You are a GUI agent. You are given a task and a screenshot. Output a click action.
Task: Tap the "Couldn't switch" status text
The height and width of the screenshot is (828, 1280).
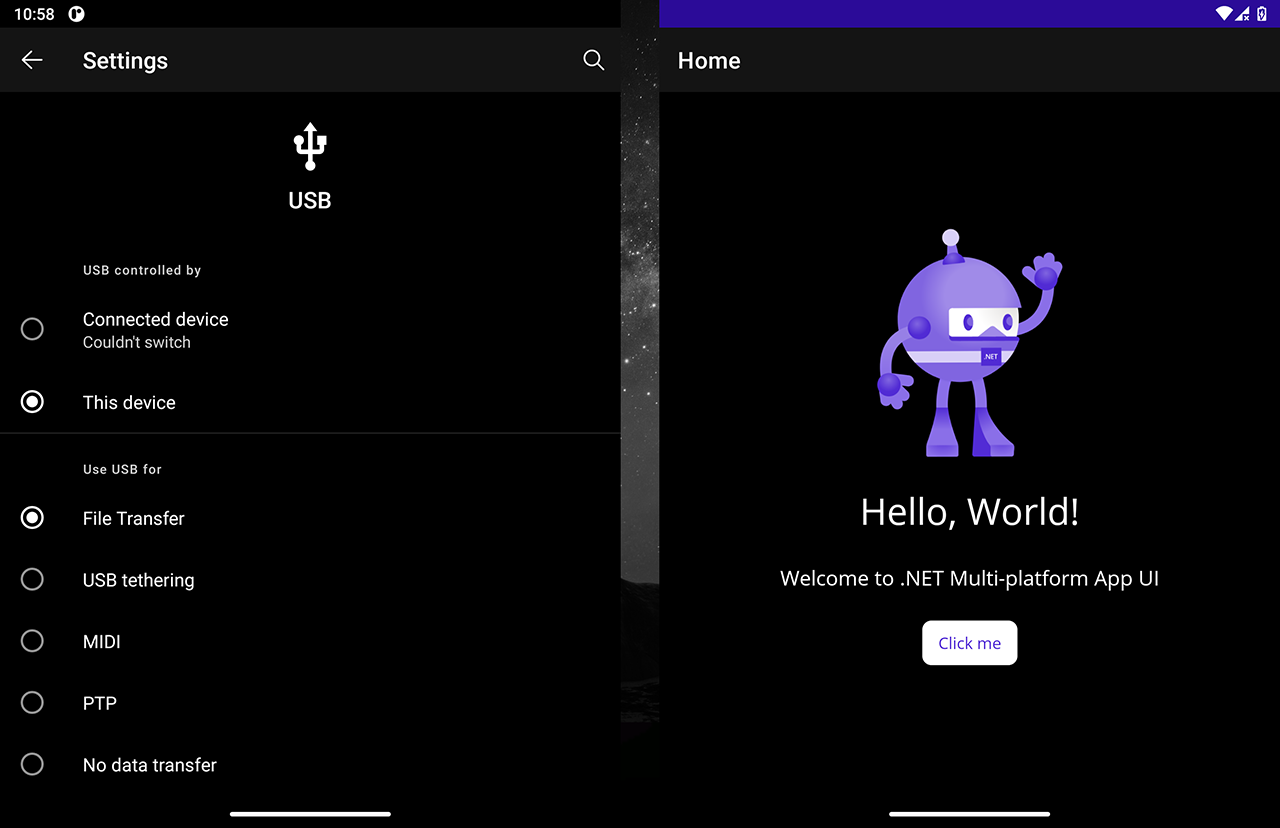pos(136,342)
